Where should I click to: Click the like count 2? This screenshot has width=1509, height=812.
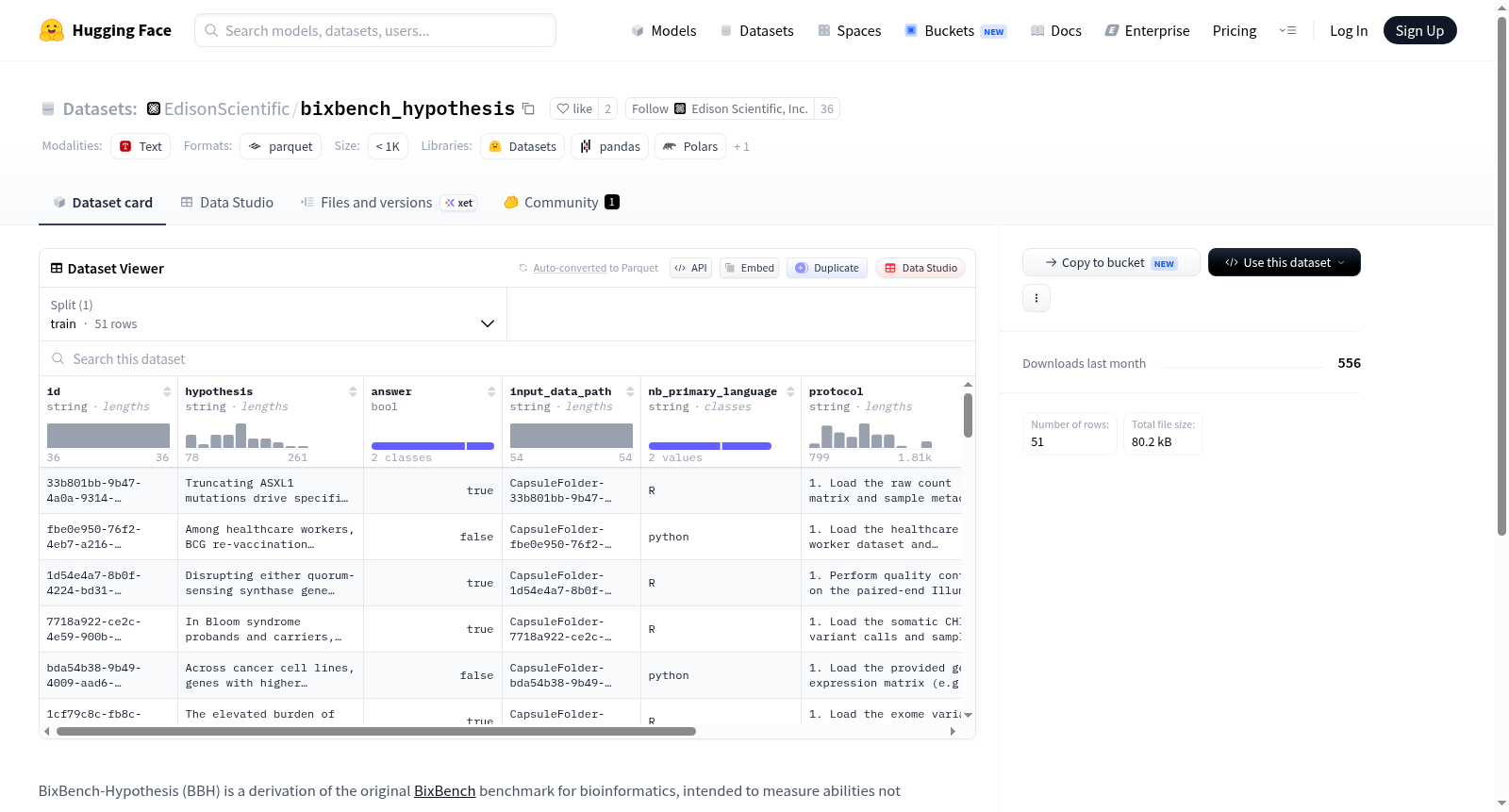coord(608,109)
